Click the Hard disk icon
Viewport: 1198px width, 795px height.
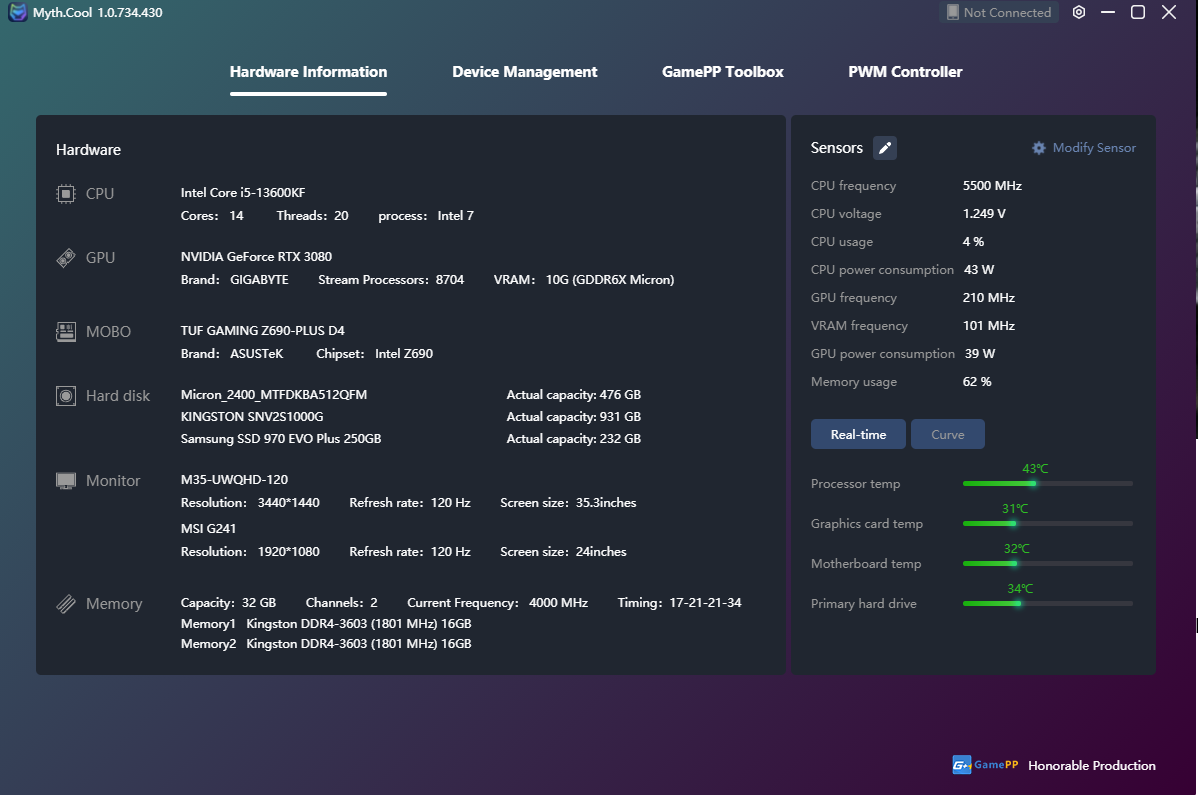click(66, 396)
